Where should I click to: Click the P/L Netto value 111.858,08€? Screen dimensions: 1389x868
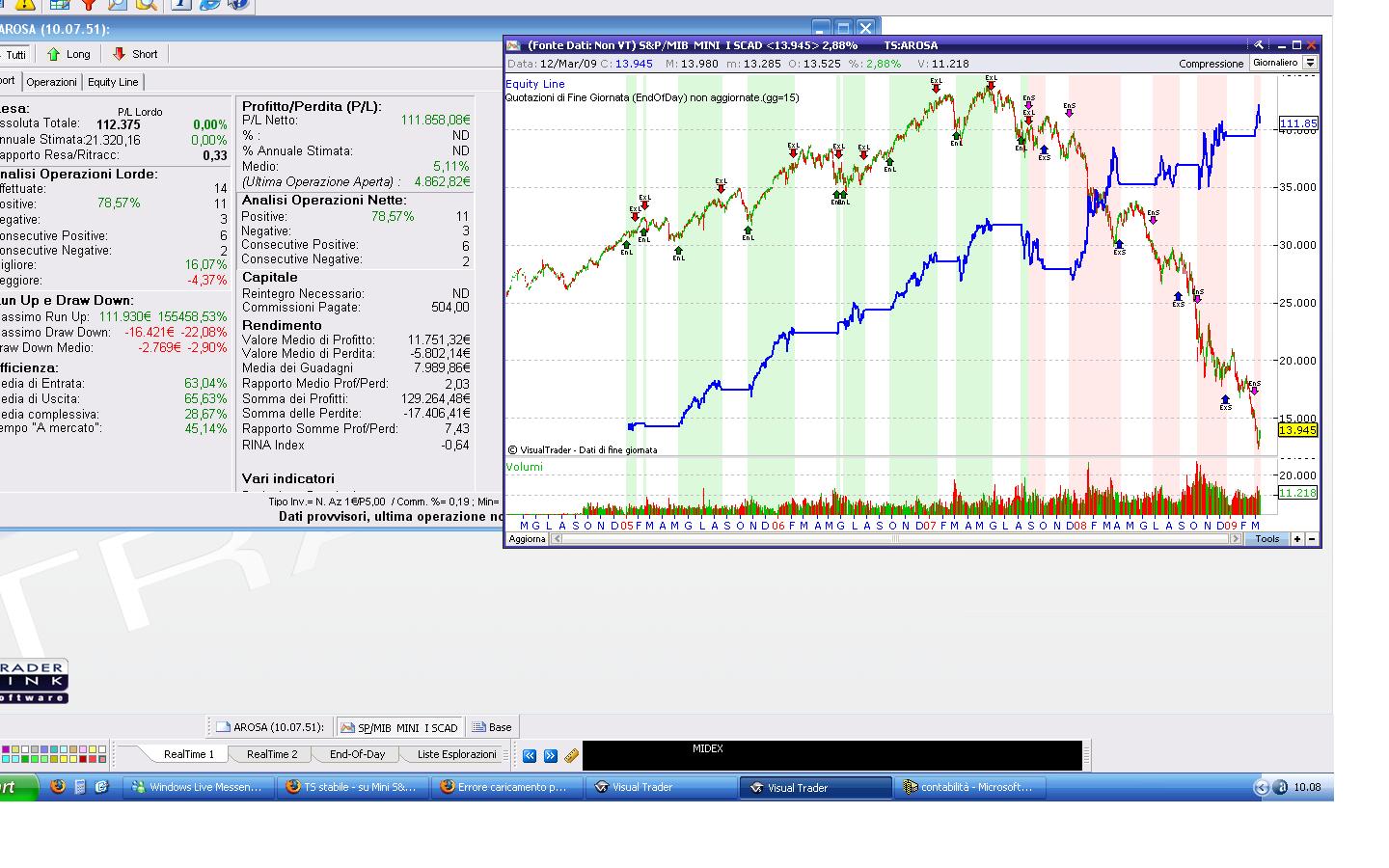tap(435, 120)
